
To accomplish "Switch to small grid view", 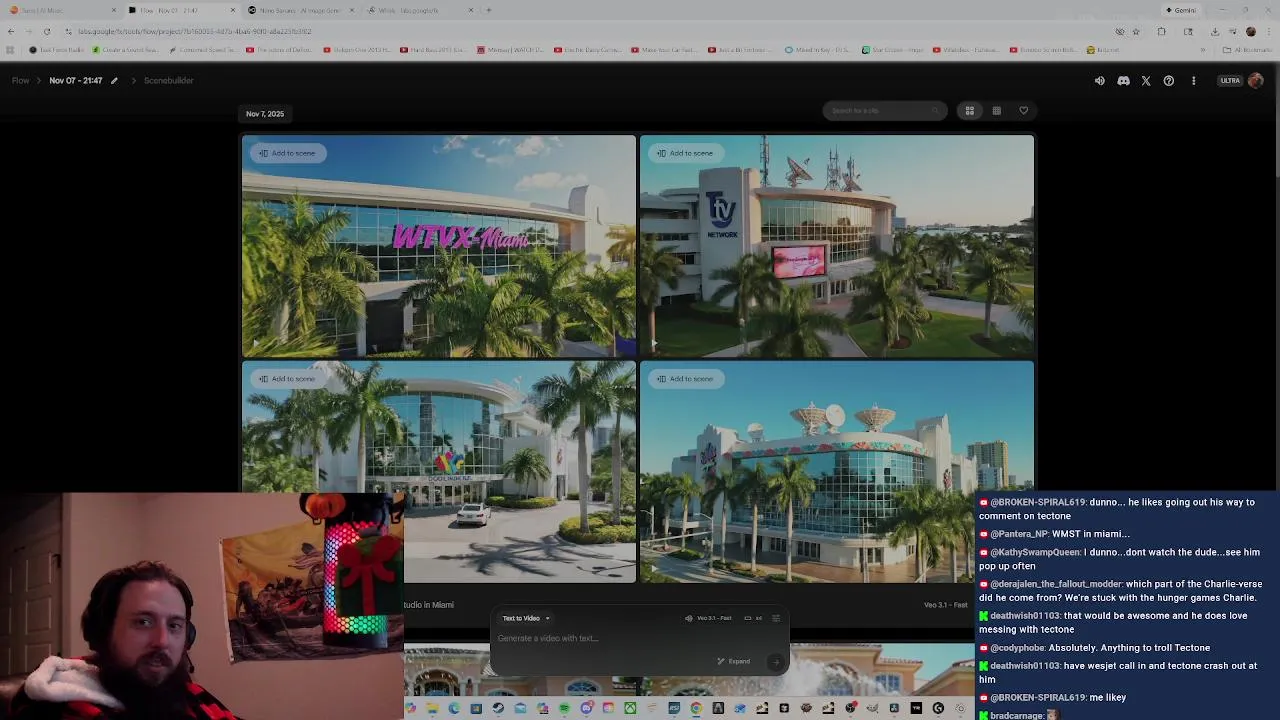I will (996, 111).
